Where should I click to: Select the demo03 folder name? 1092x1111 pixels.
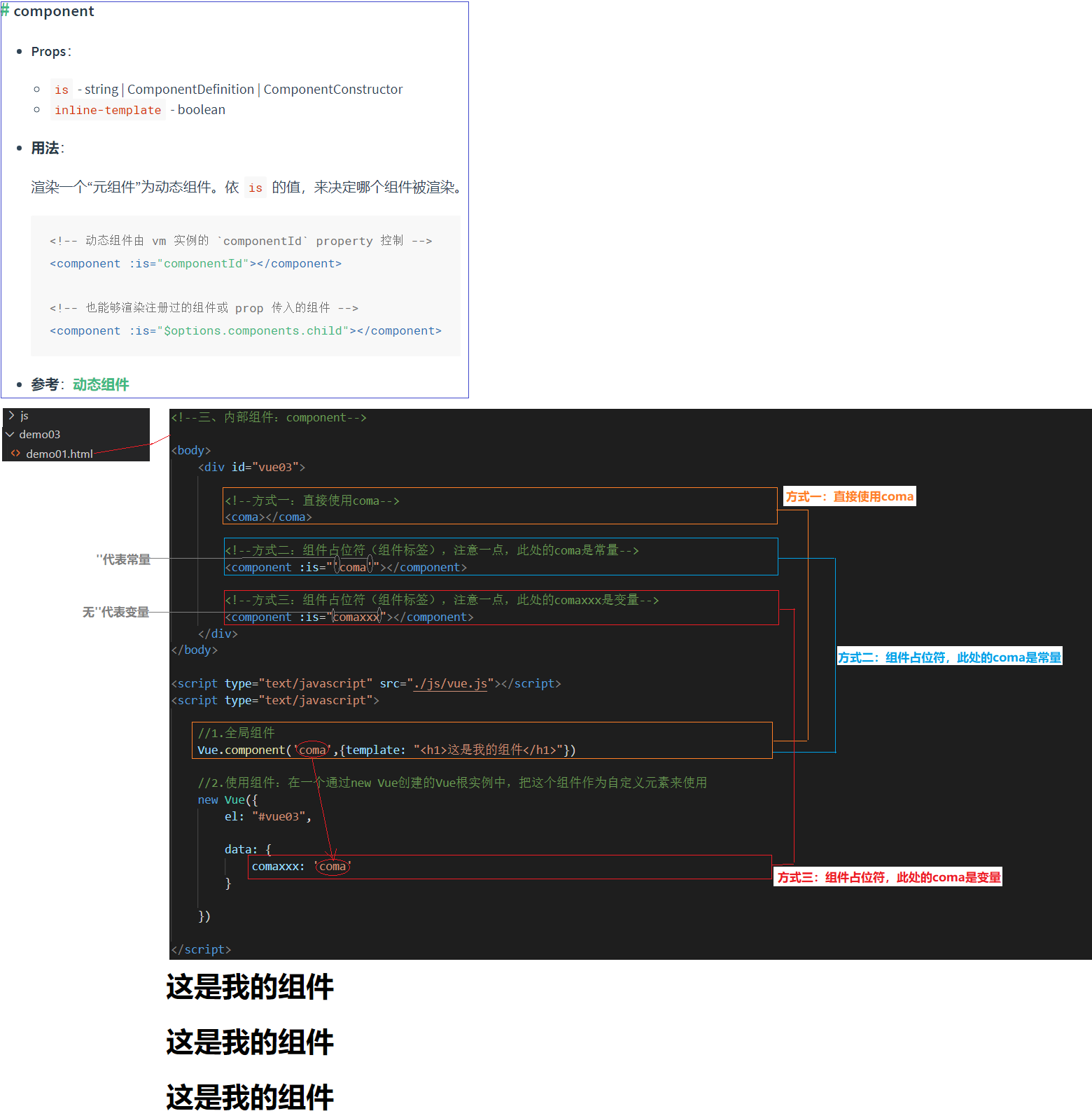[x=40, y=435]
